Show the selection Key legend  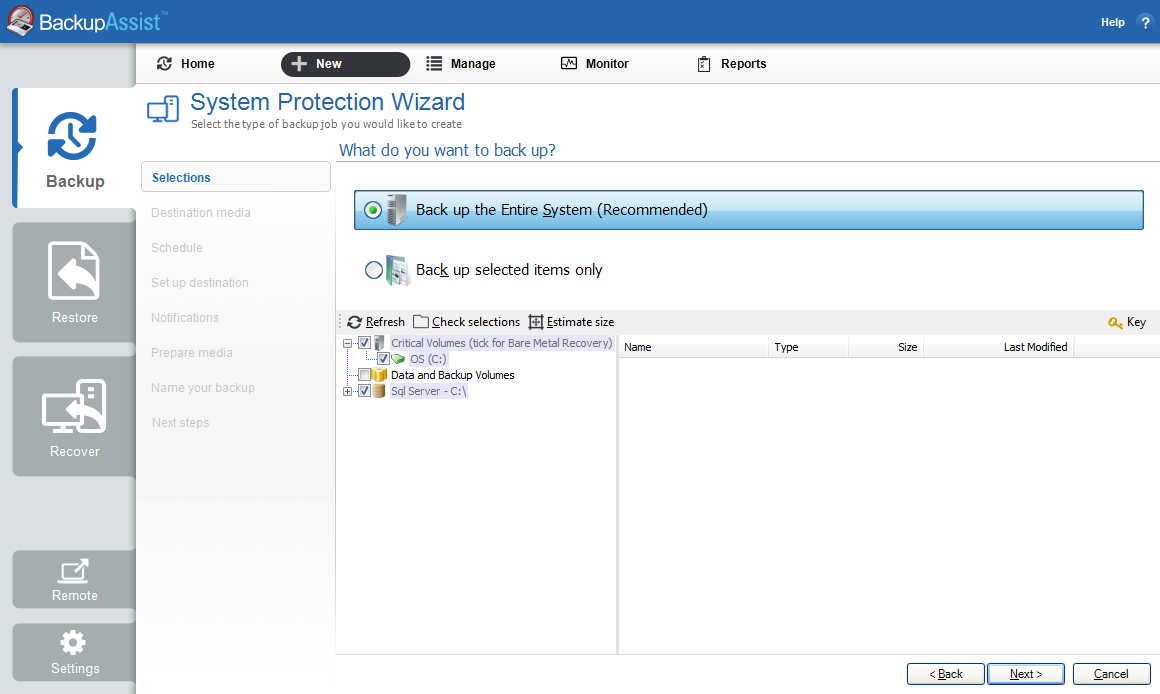coord(1127,322)
